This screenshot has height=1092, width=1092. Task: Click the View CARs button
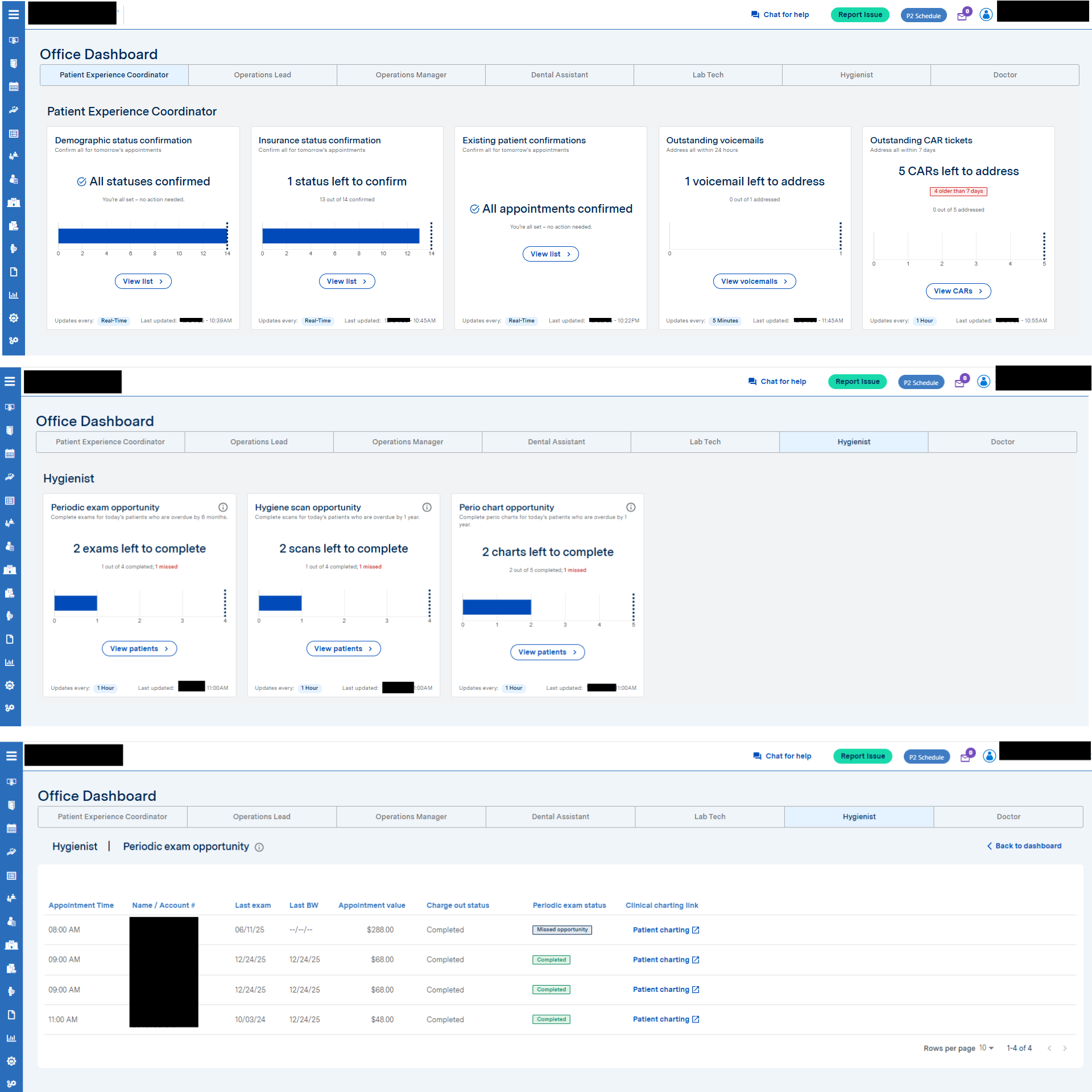tap(958, 291)
